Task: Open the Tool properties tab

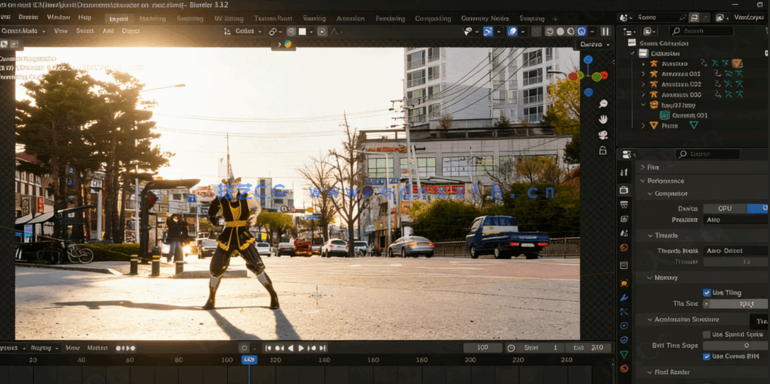Action: pyautogui.click(x=624, y=172)
